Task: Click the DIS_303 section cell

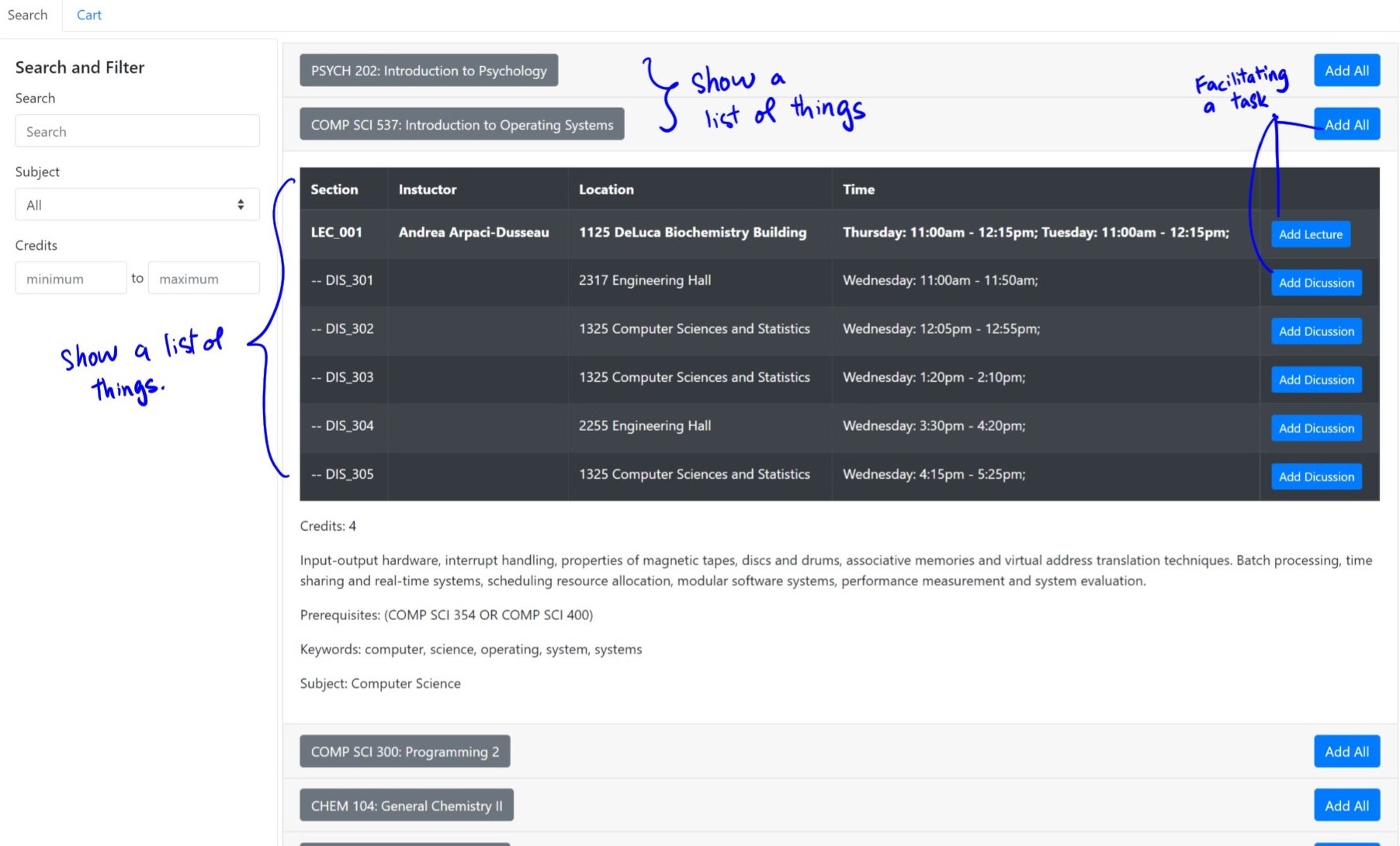Action: pos(344,379)
